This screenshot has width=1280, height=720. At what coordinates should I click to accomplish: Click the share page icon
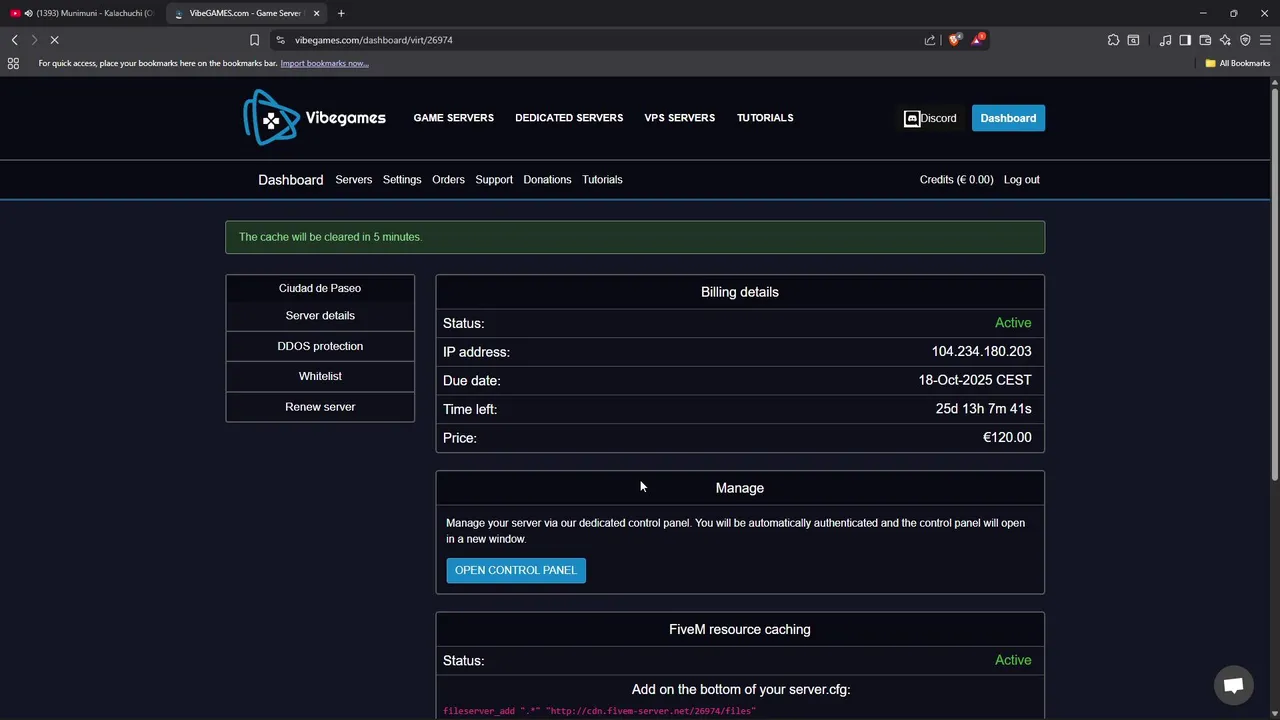point(930,40)
